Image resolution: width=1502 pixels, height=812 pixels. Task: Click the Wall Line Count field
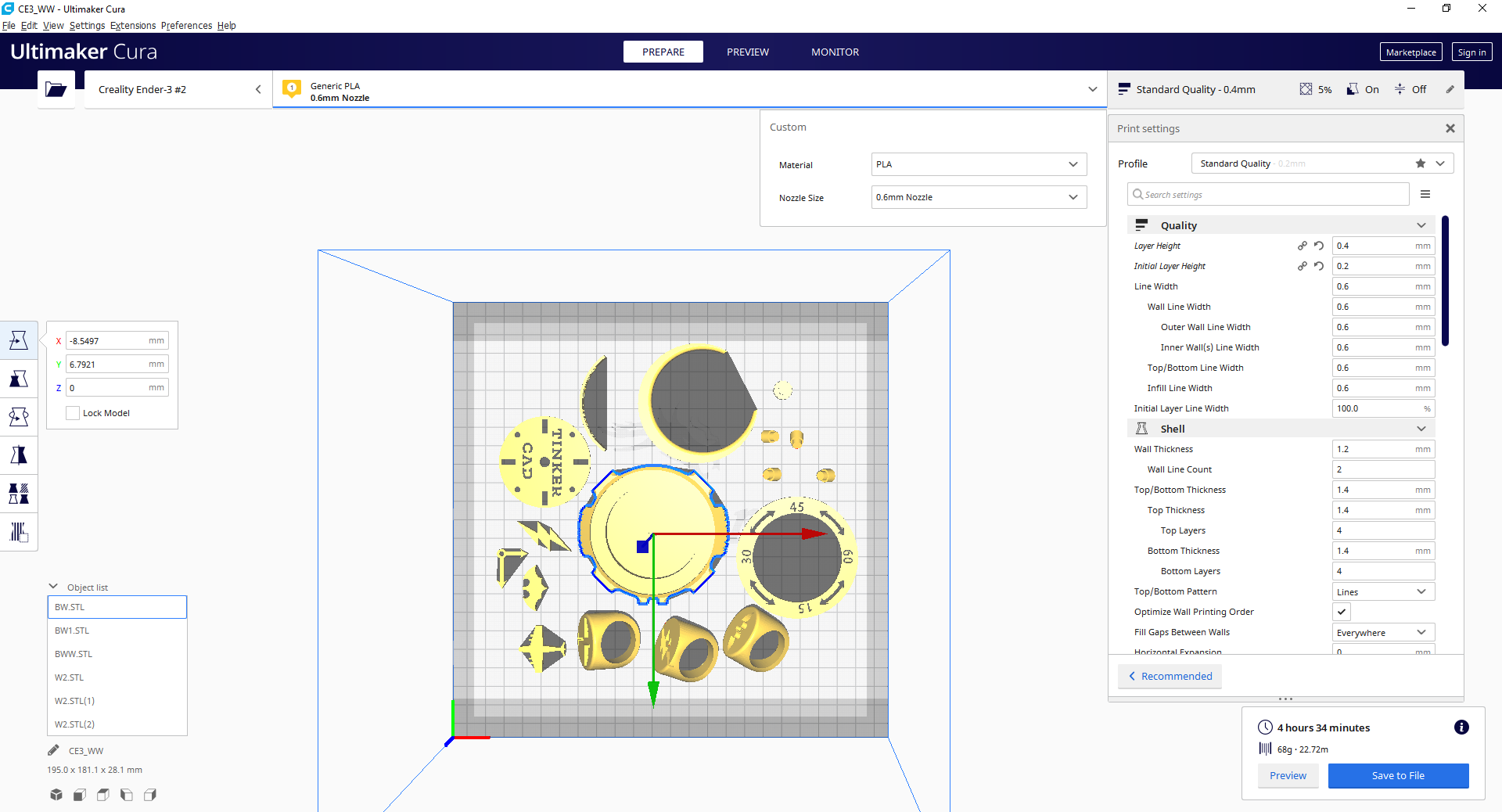click(1383, 469)
